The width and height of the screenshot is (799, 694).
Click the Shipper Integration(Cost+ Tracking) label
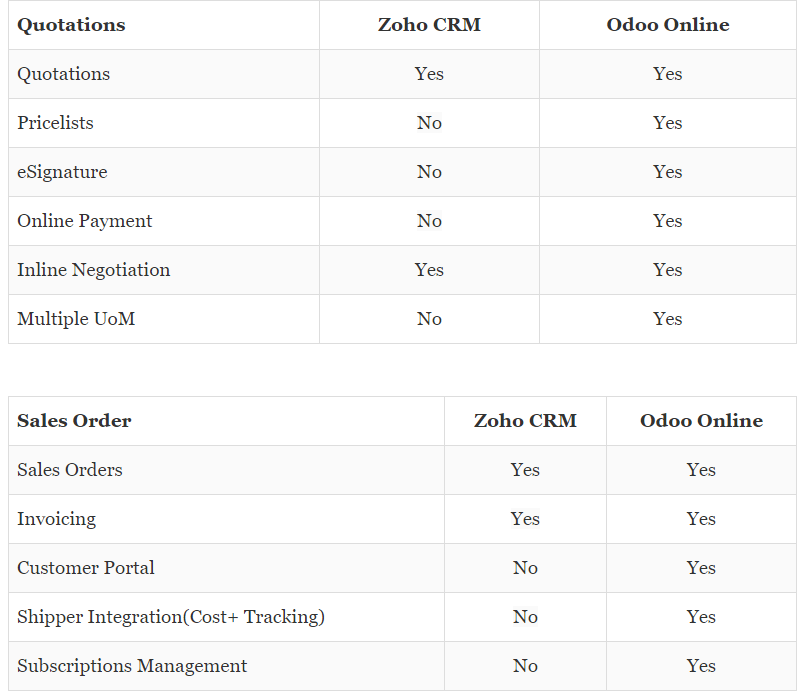[171, 617]
